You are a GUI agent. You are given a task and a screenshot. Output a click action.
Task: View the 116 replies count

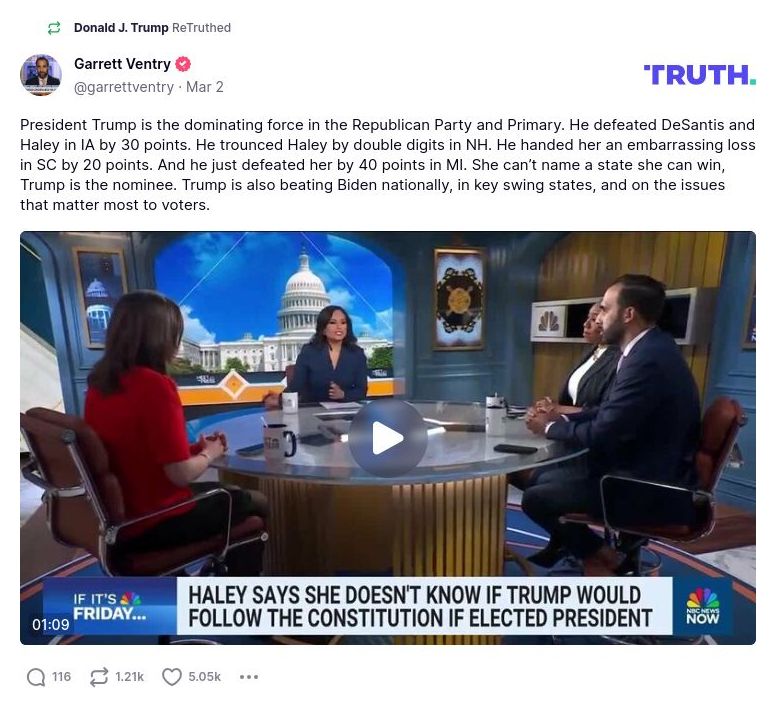pos(61,677)
